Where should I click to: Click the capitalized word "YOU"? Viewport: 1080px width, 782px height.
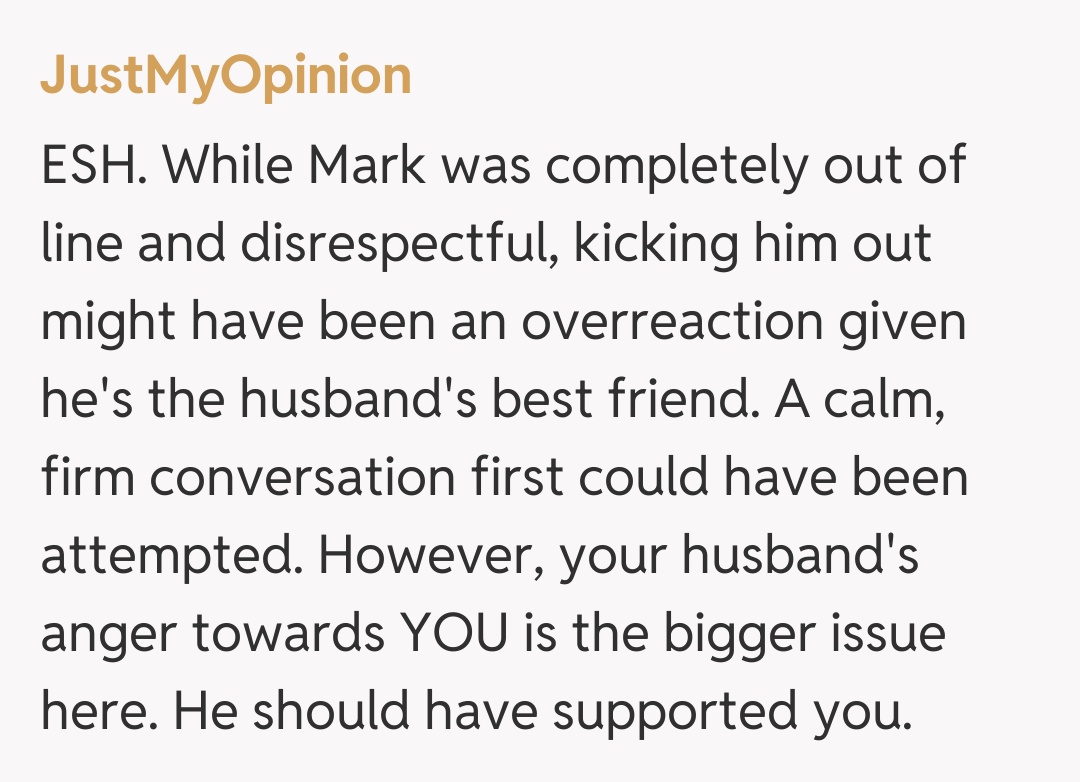(x=452, y=634)
